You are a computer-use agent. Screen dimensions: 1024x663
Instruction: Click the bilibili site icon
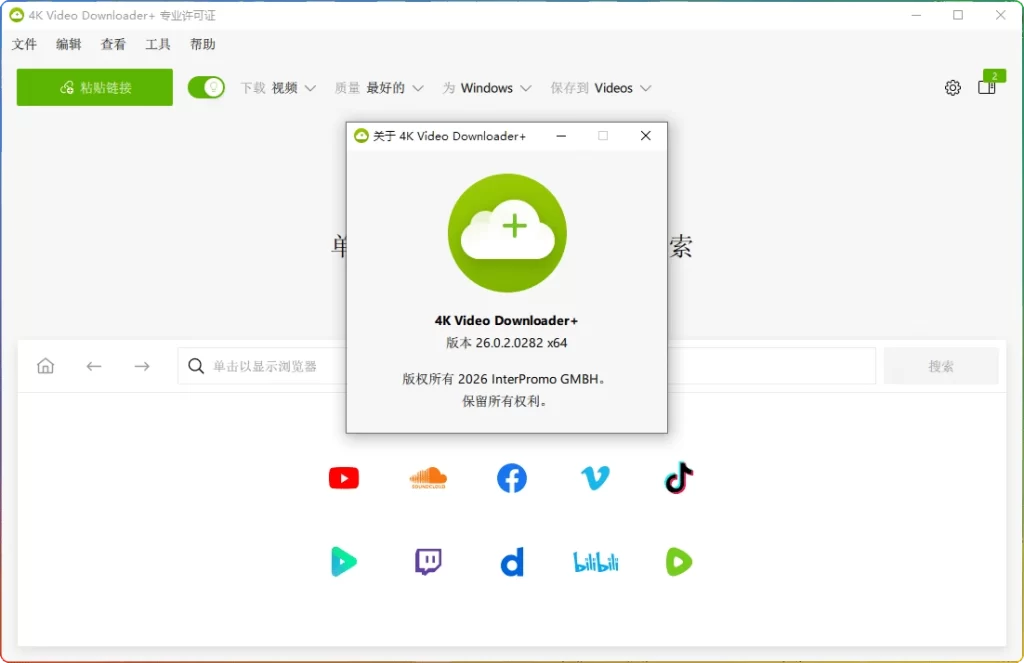click(x=595, y=561)
